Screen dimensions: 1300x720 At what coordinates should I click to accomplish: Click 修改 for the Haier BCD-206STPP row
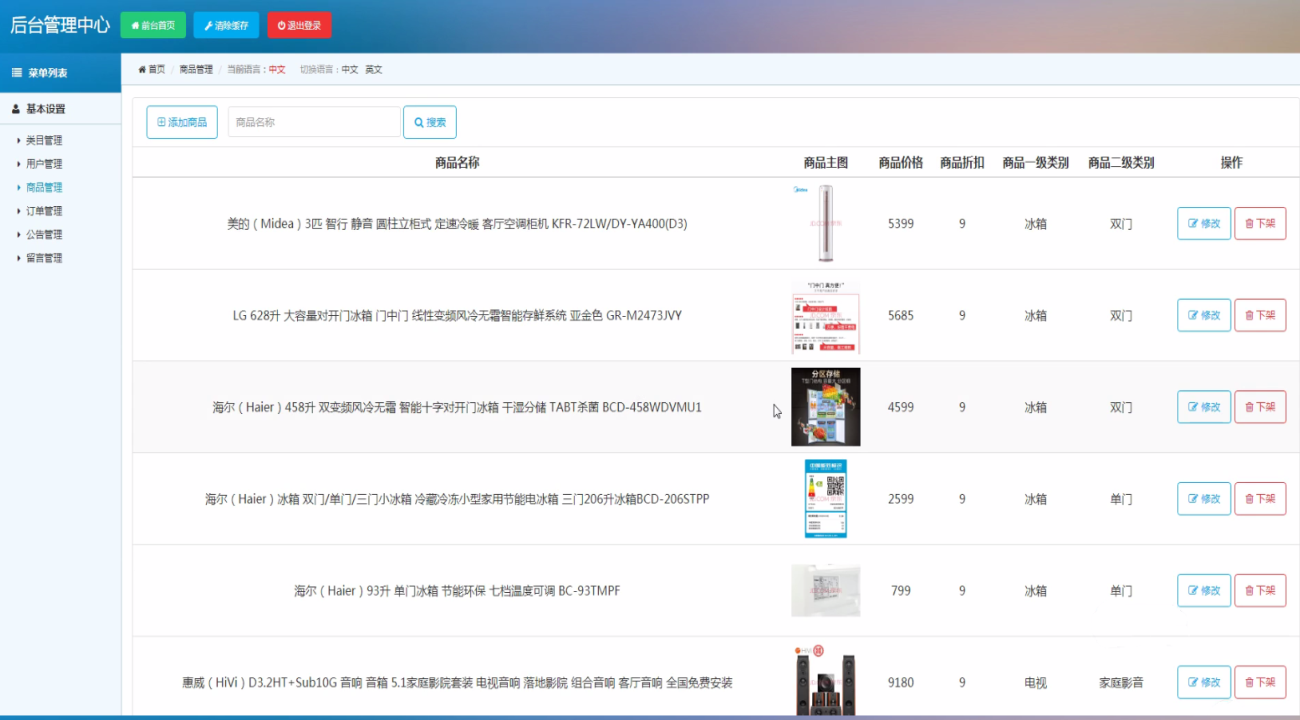tap(1204, 499)
